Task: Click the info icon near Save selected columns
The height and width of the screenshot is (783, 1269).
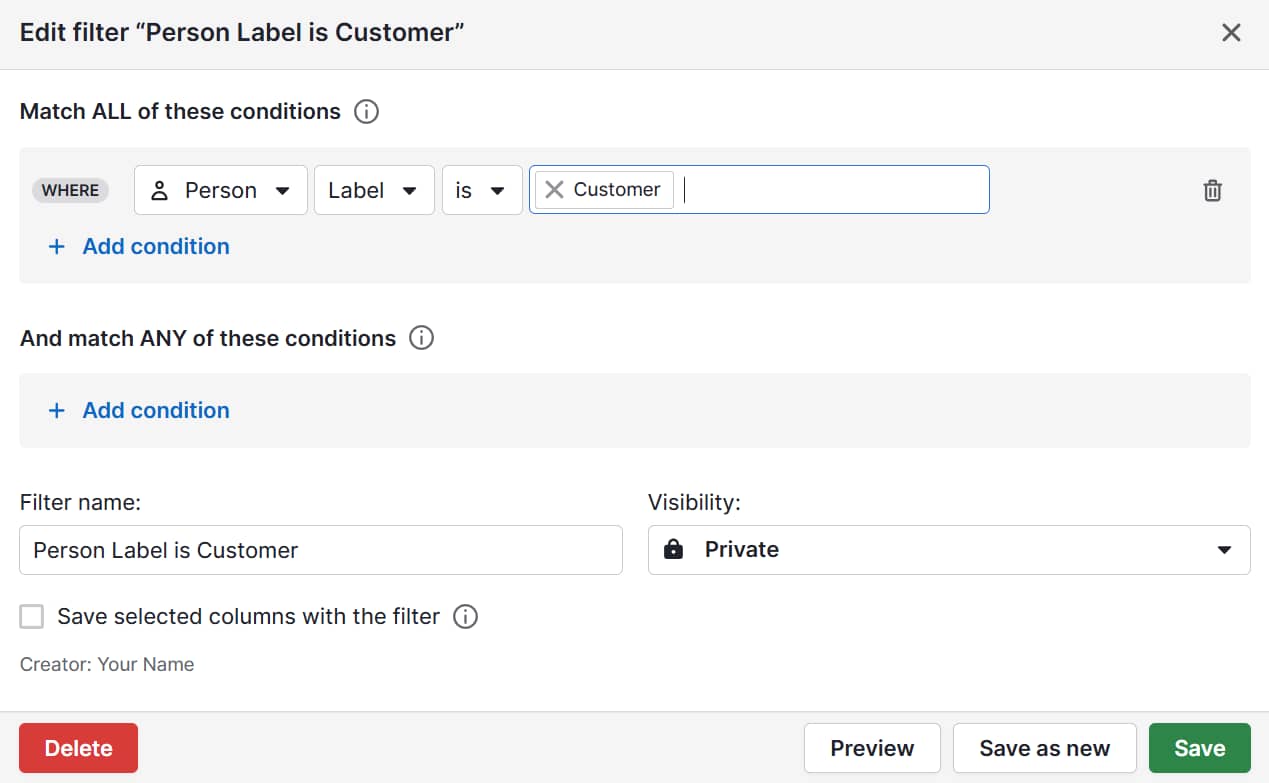Action: pos(465,617)
